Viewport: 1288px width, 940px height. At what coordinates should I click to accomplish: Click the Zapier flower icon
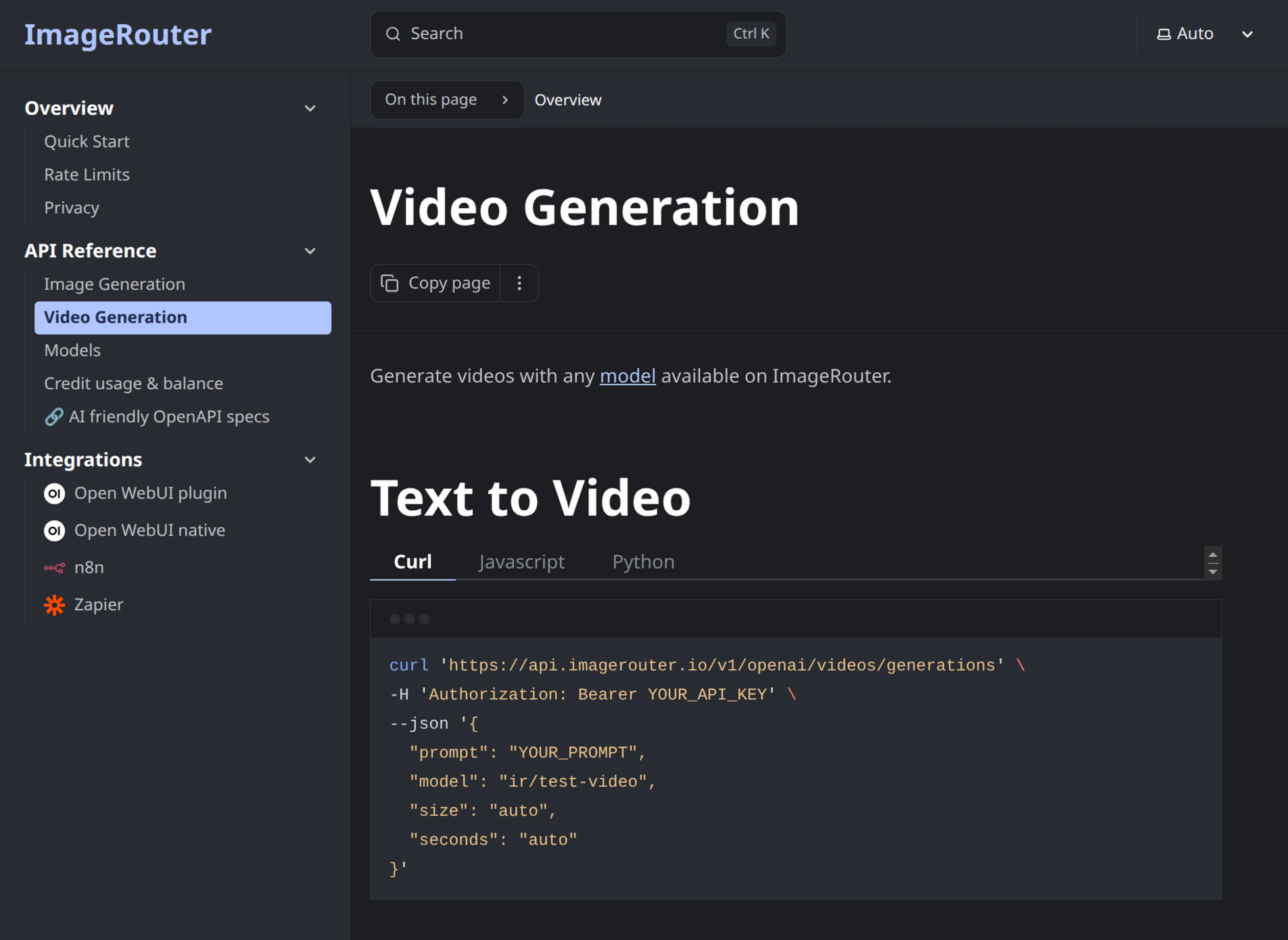pos(54,605)
